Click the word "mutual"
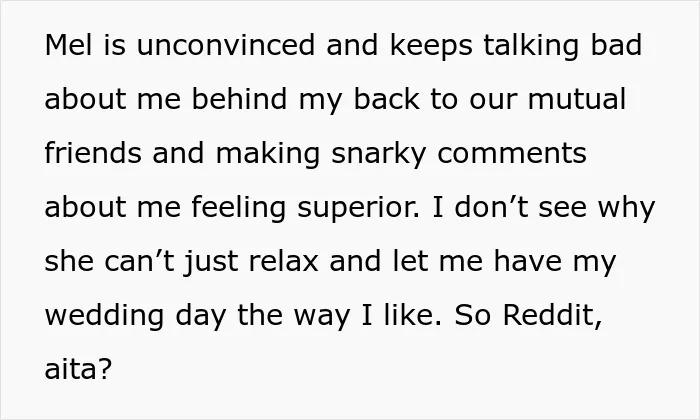The image size is (700, 420). (x=577, y=99)
